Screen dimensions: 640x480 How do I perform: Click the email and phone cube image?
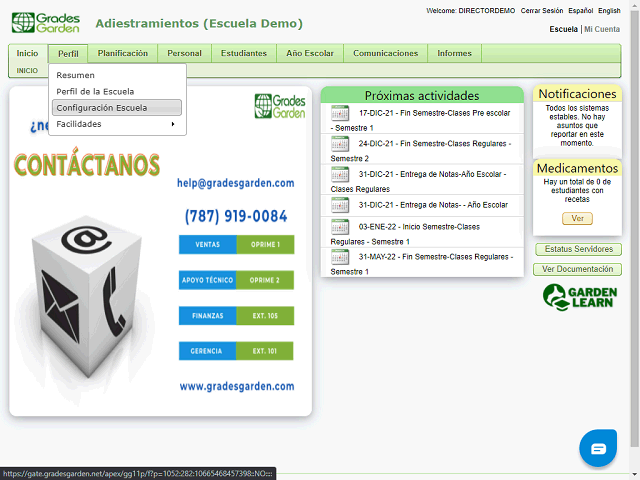(x=87, y=297)
